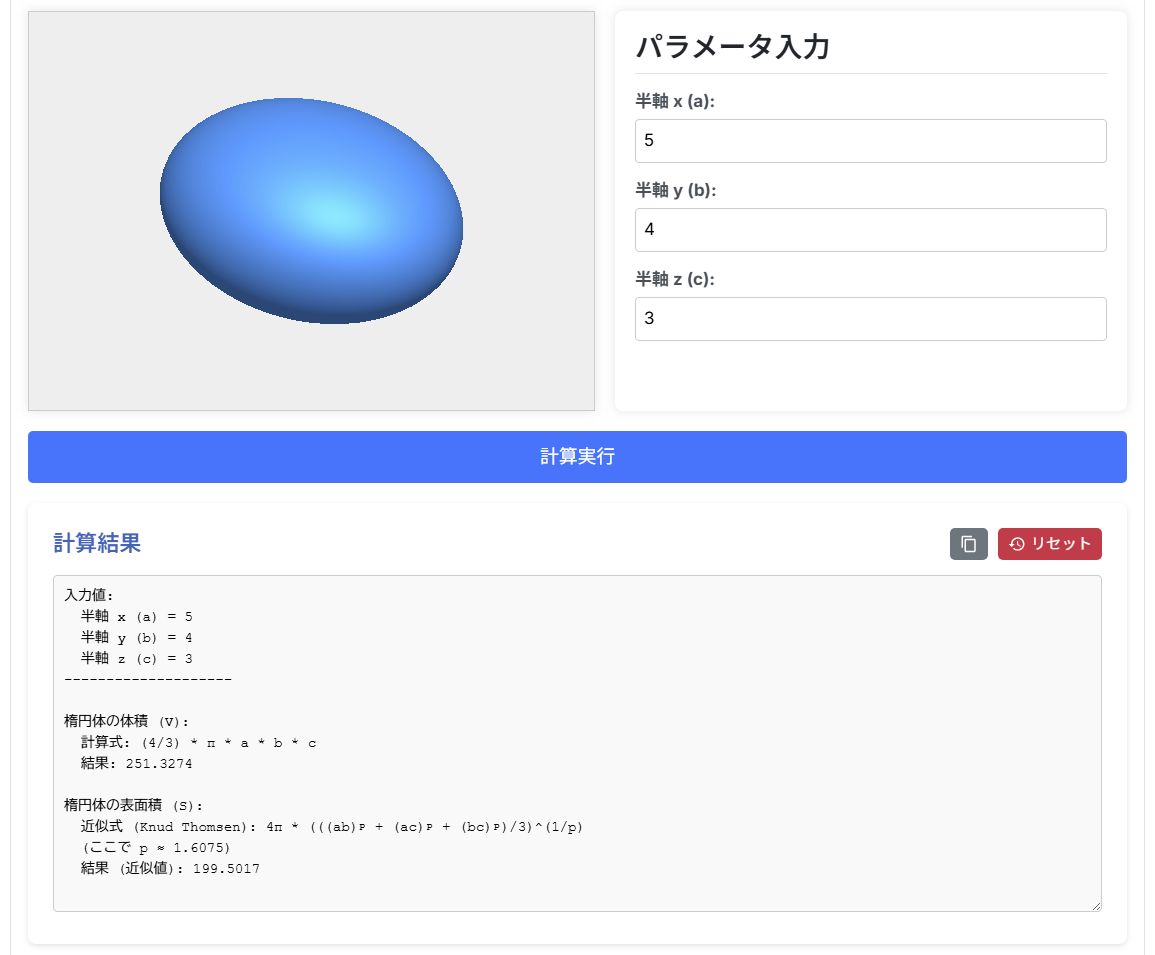Click the blue 計算実行 calculate button
The width and height of the screenshot is (1155, 955).
(x=577, y=457)
